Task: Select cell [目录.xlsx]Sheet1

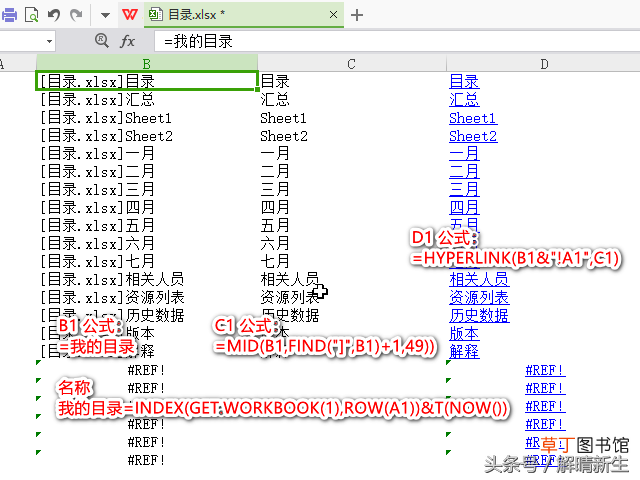Action: (147, 118)
